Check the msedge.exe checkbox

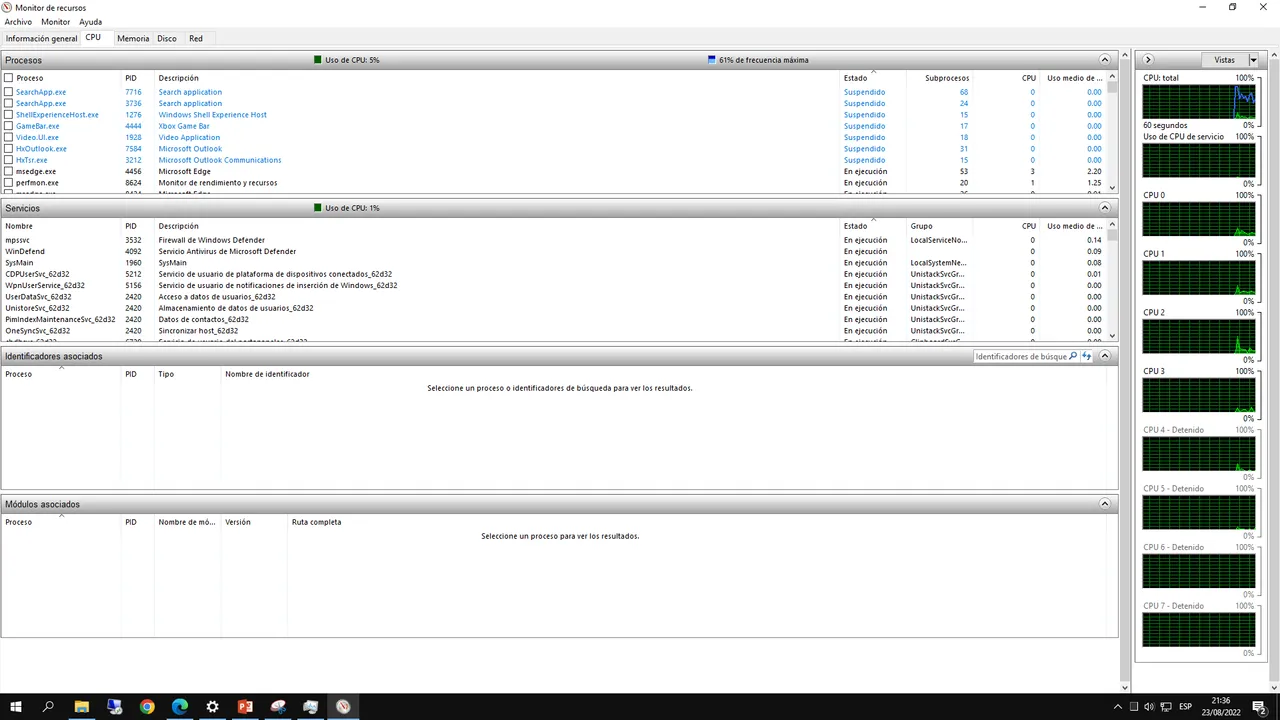click(9, 171)
